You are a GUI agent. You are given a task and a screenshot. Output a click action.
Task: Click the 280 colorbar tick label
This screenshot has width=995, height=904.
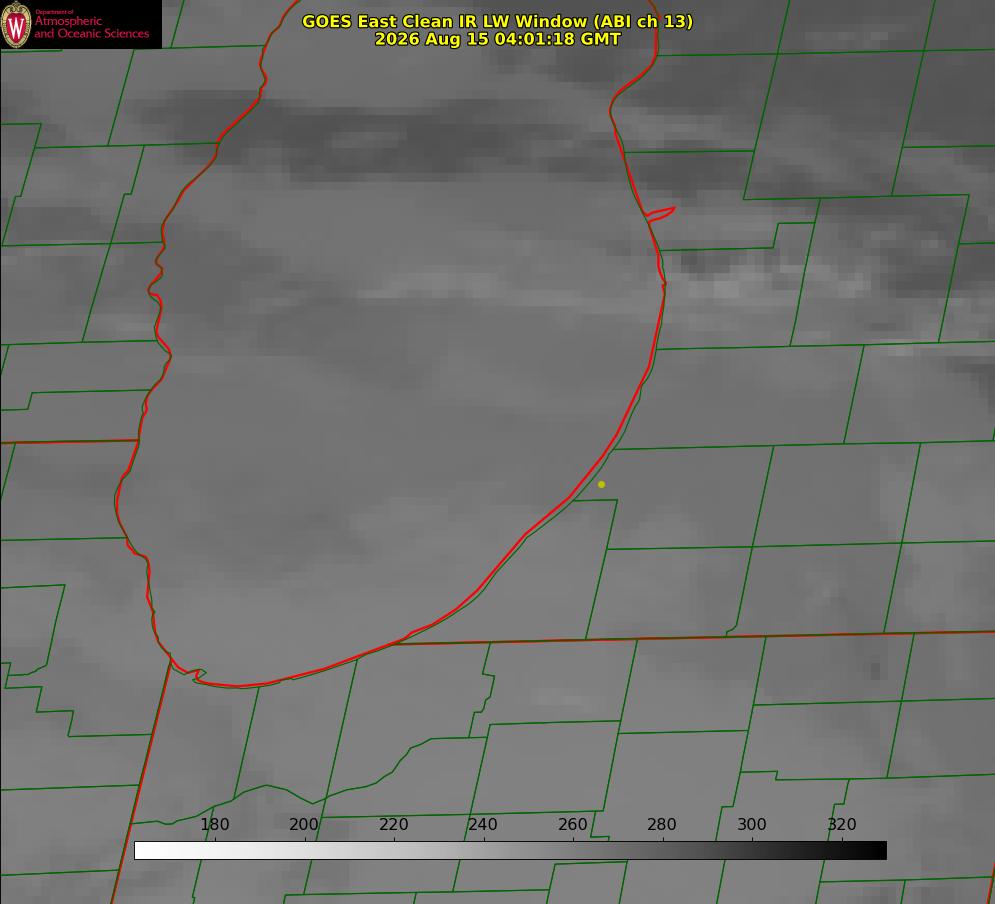click(662, 824)
